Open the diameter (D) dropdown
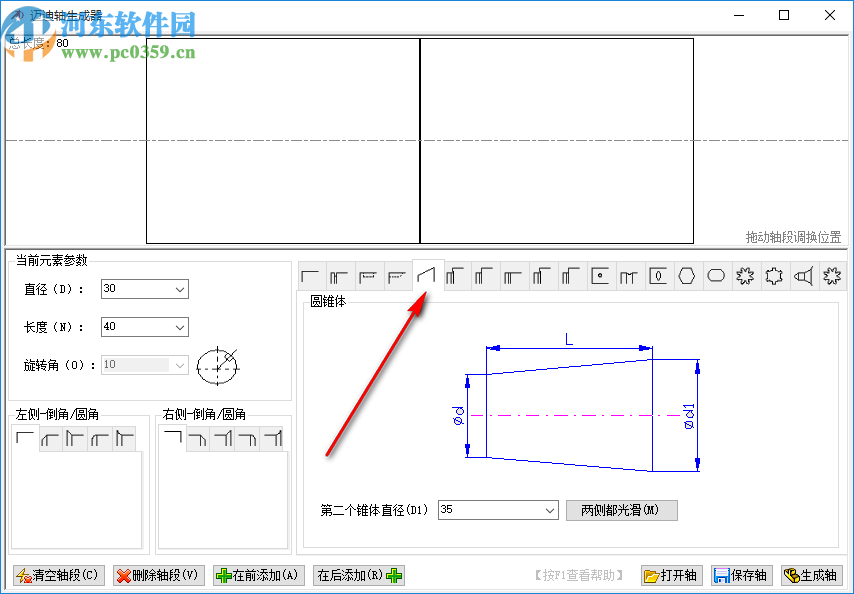Viewport: 854px width, 594px height. (182, 288)
